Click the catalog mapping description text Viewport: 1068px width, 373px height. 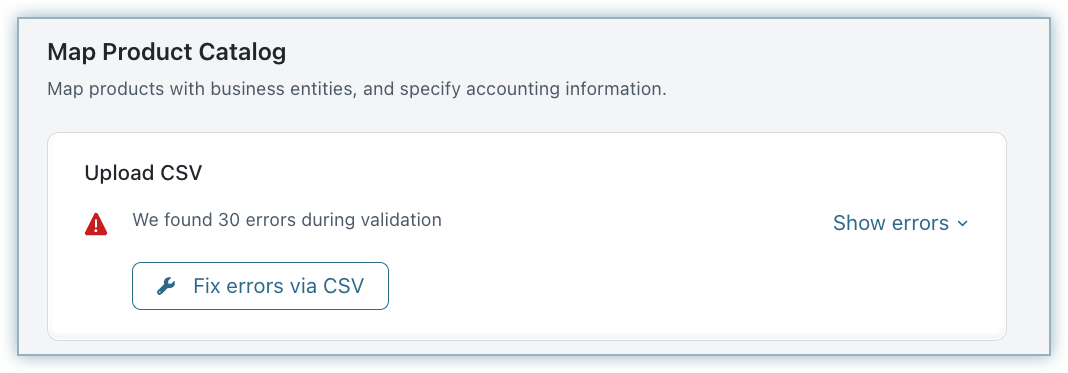tap(356, 89)
